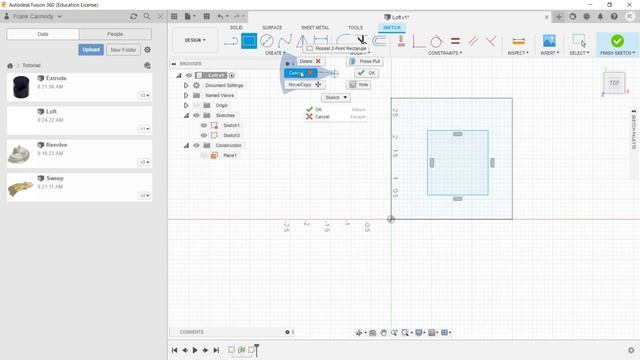Switch to the SHEET METAL tab

(x=315, y=27)
